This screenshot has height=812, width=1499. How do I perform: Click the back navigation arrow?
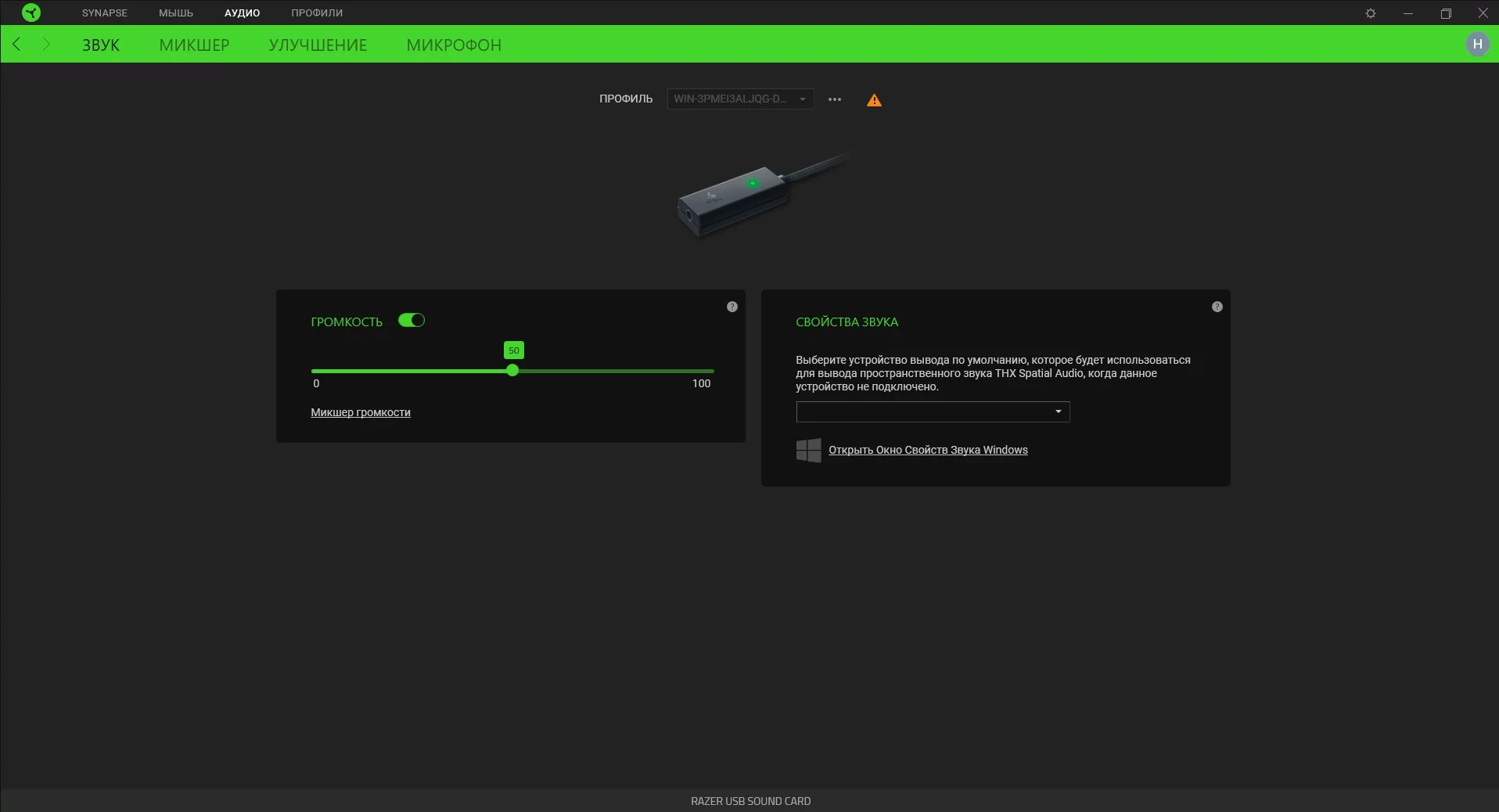[x=17, y=45]
